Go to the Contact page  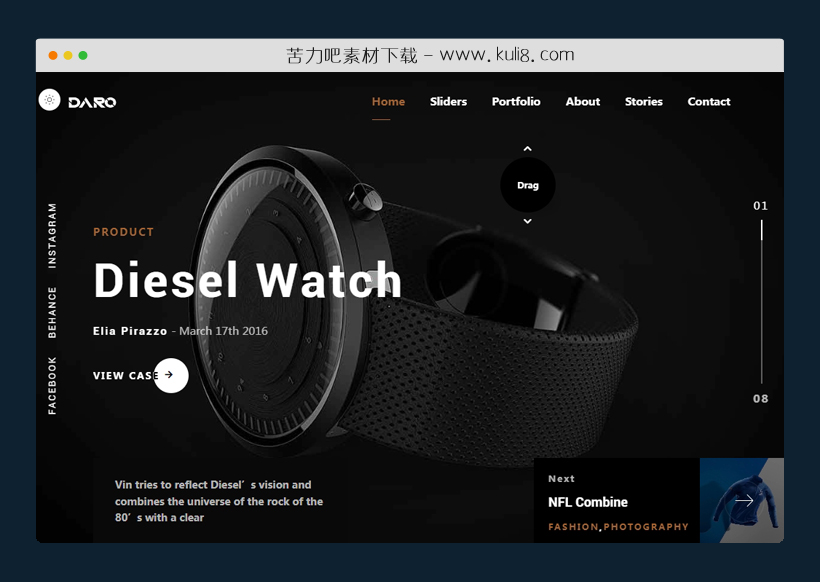click(709, 101)
